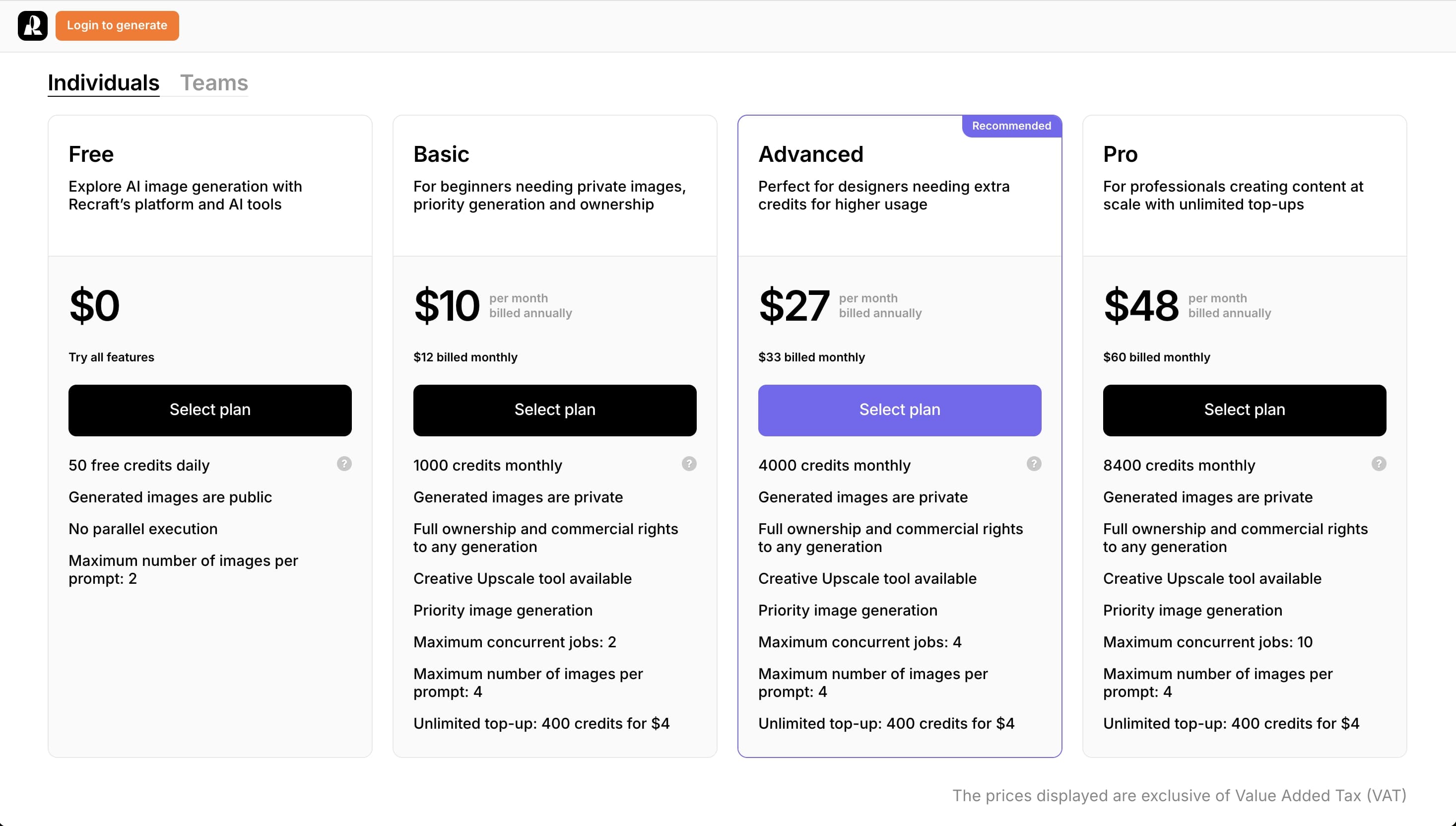Click the help icon next to Pro credits
Screen dimensions: 1456x826
pyautogui.click(x=1379, y=464)
